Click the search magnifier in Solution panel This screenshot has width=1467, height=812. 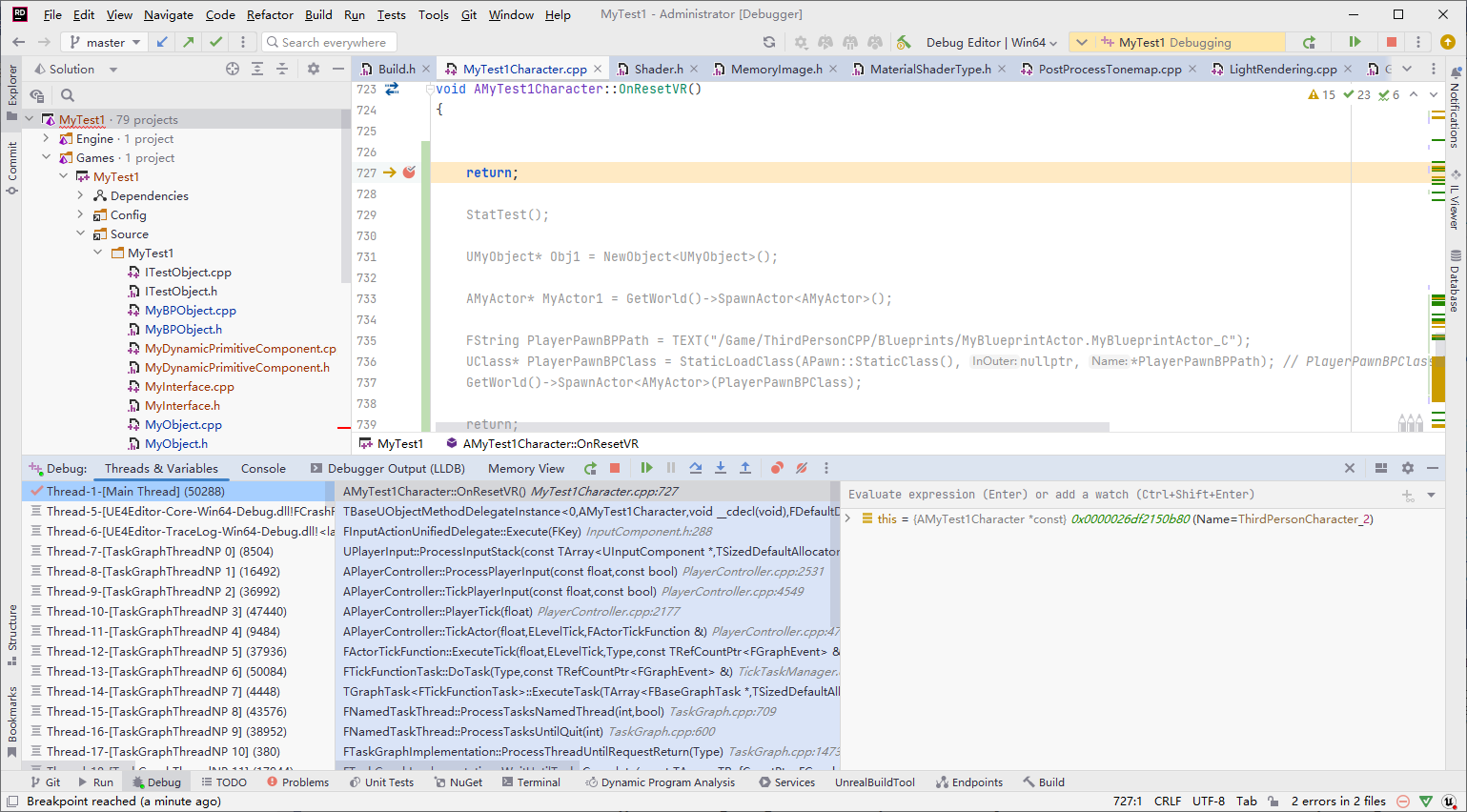coord(68,95)
